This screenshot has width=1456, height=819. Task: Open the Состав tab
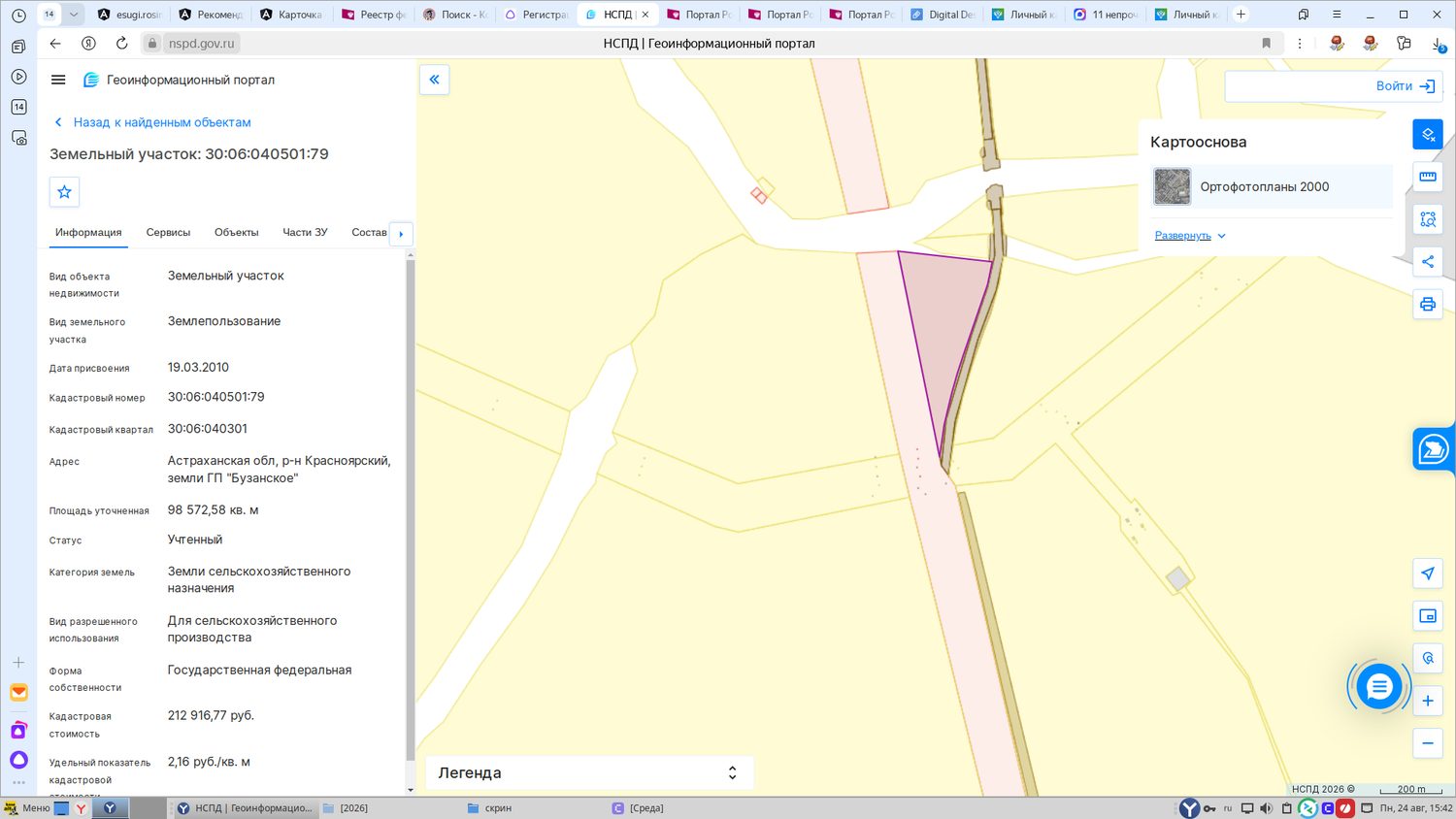click(369, 232)
